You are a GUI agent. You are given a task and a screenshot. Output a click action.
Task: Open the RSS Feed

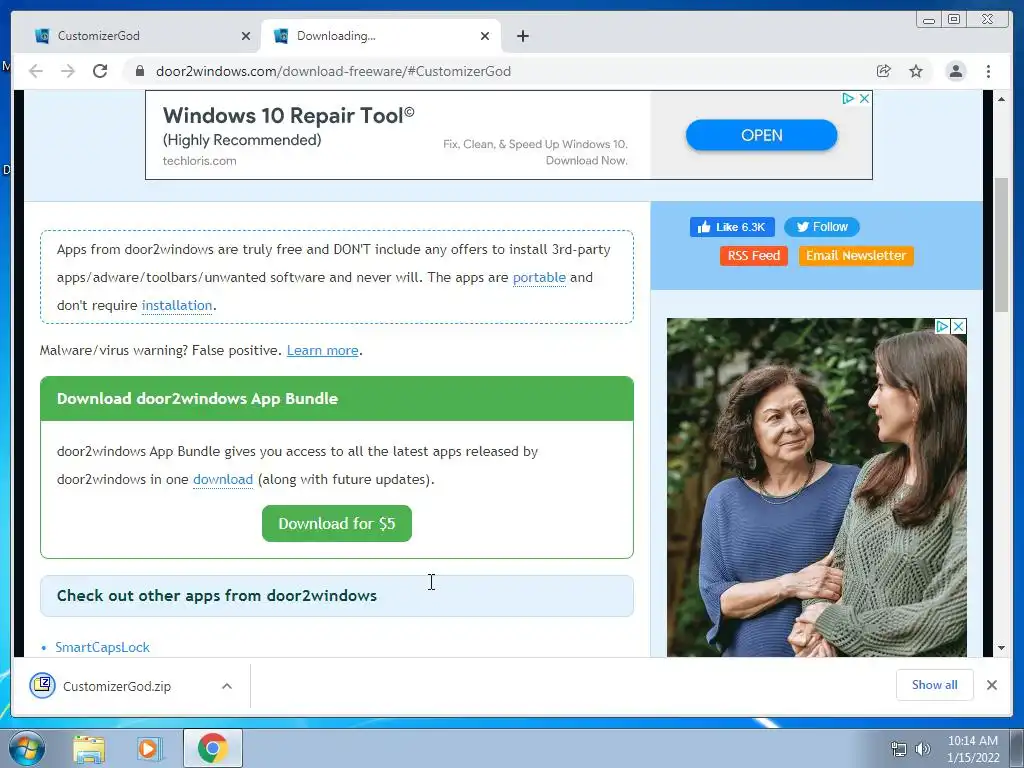[754, 255]
